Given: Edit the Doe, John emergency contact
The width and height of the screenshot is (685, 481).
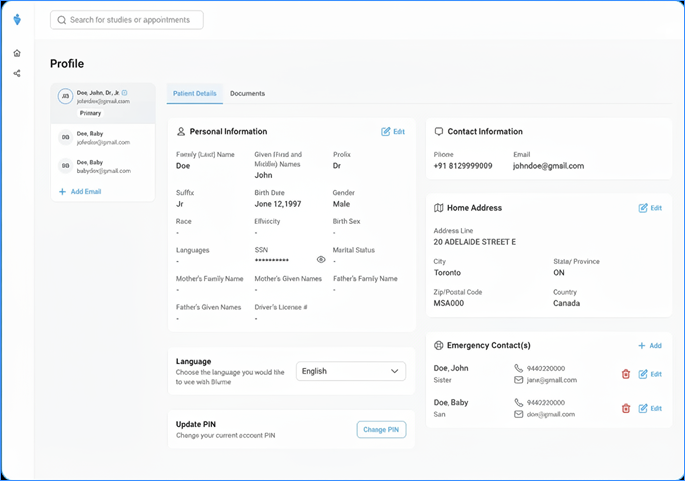Looking at the screenshot, I should coord(650,374).
